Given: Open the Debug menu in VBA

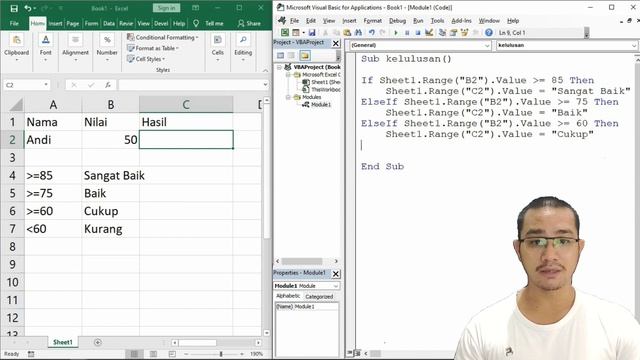Looking at the screenshot, I should point(397,20).
